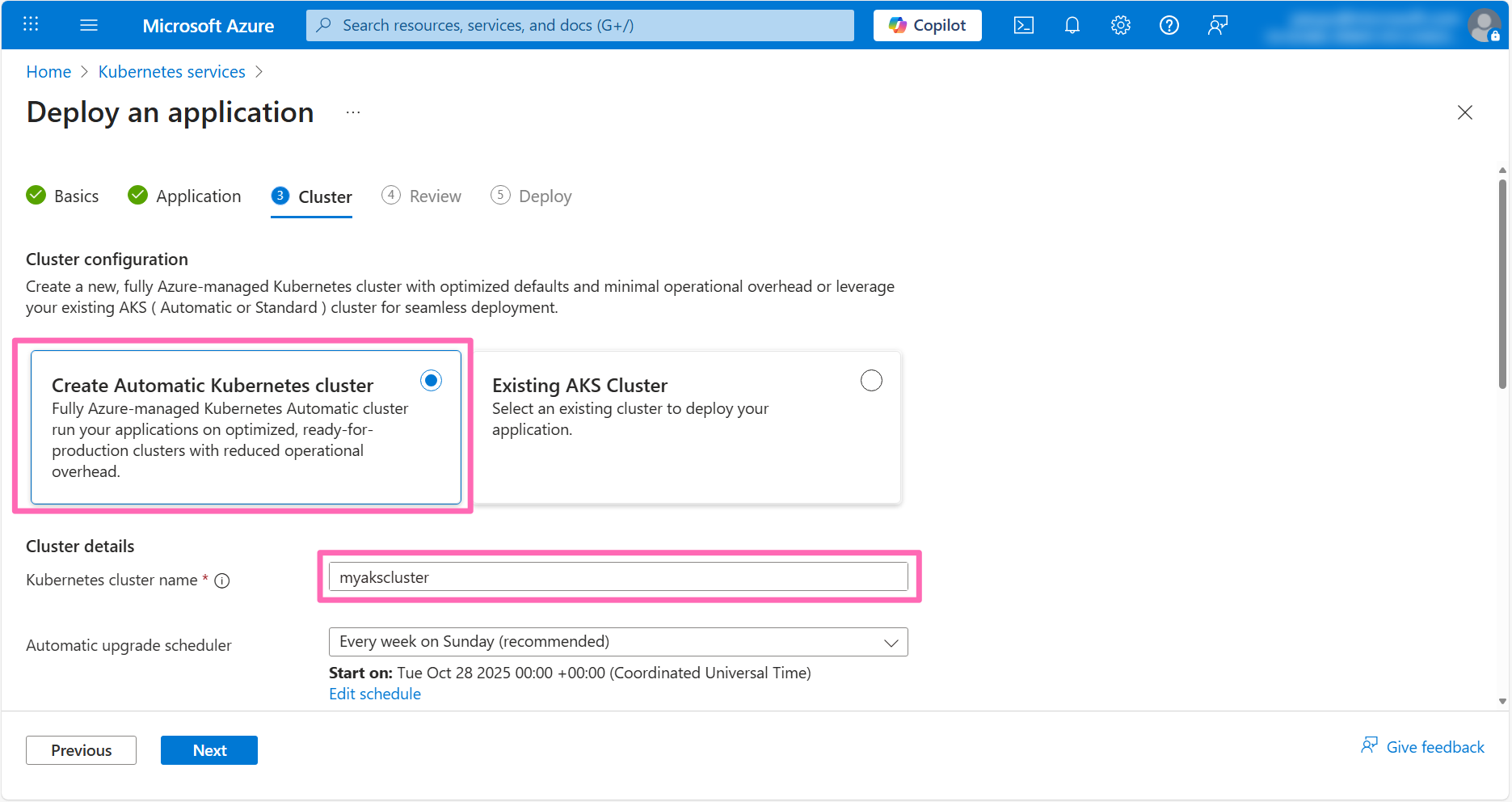Open the help question mark icon

coord(1169,25)
